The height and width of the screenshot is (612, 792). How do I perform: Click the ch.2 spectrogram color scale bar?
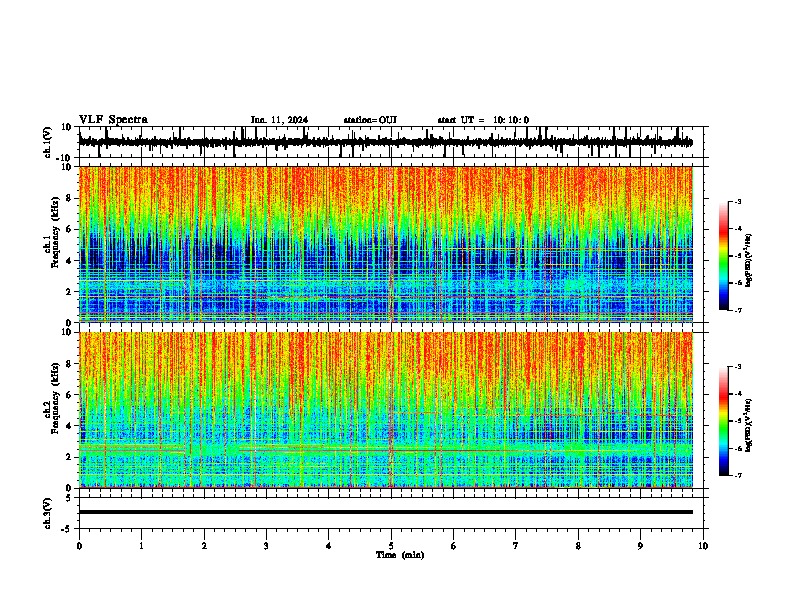tap(724, 421)
